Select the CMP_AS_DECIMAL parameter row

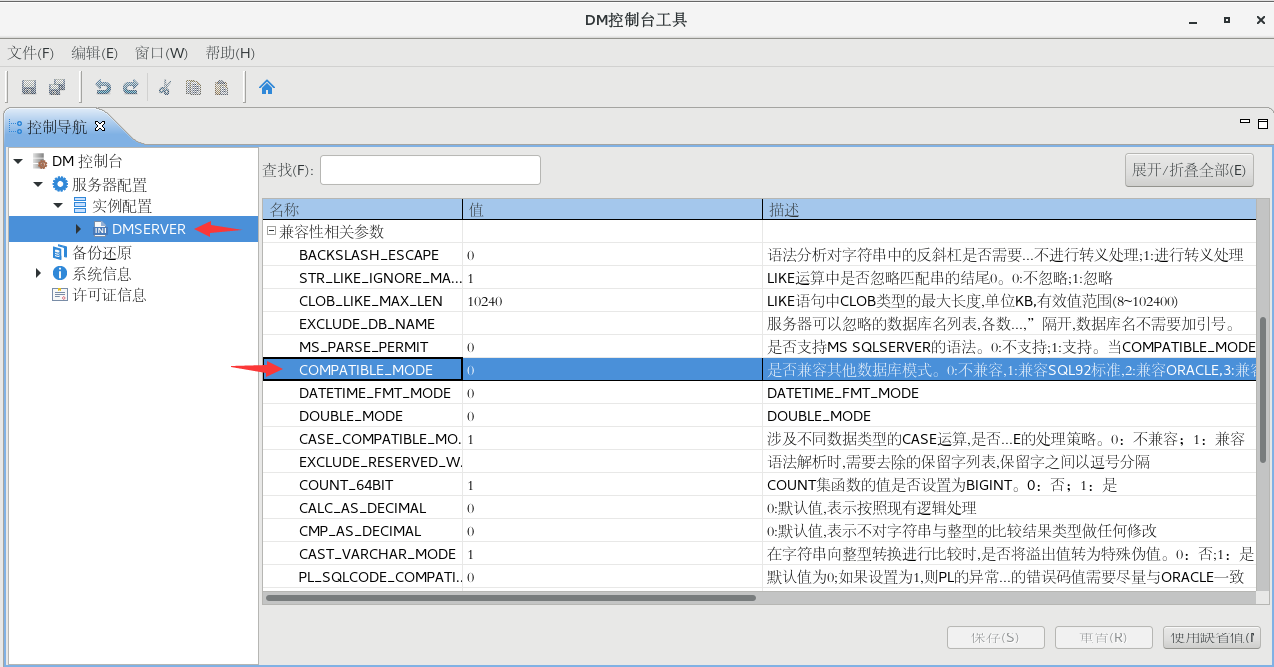tap(759, 531)
